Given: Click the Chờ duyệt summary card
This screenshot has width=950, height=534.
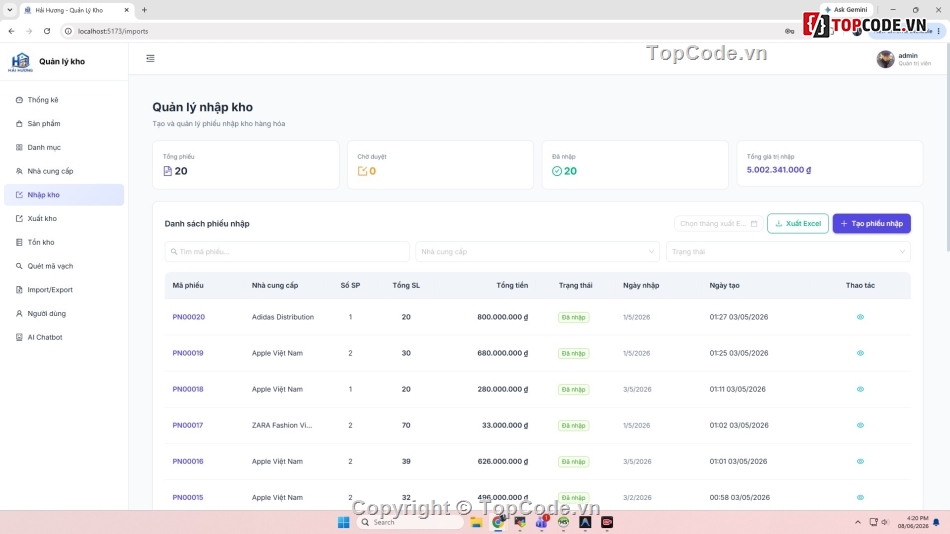Looking at the screenshot, I should (x=440, y=165).
